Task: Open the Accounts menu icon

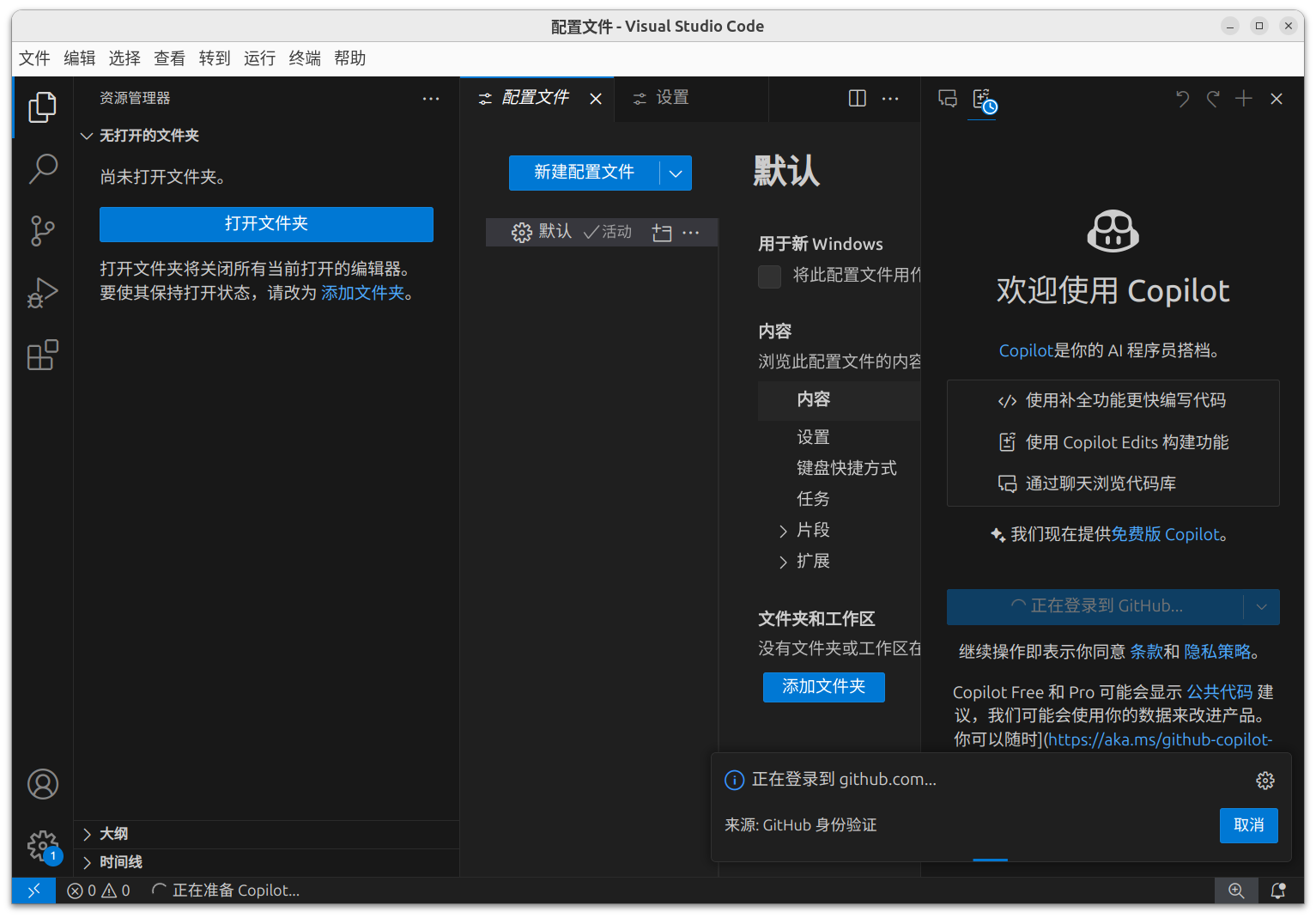Action: point(42,784)
